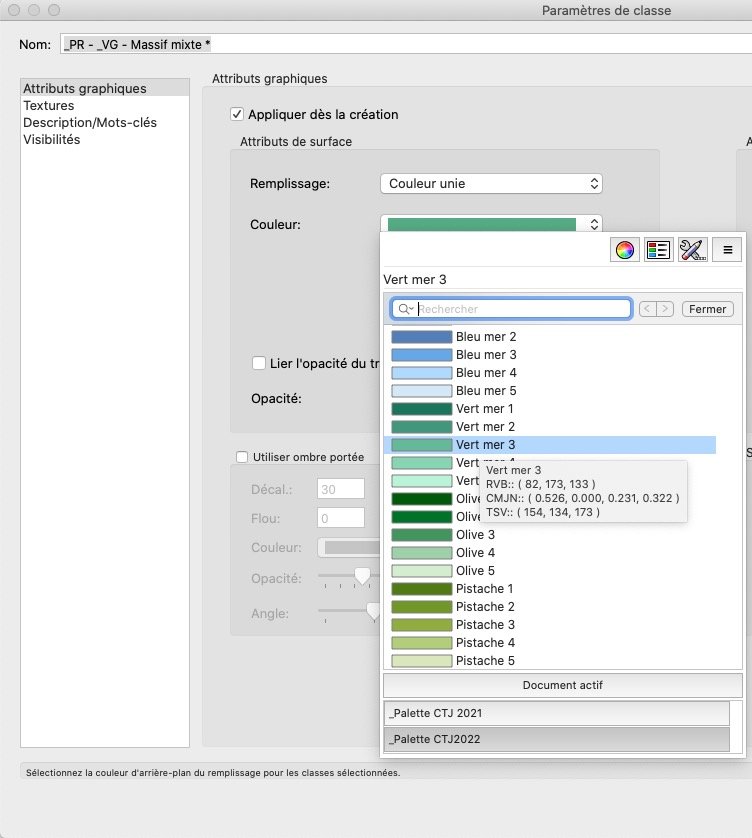Open the Remplissage 'Couleur unie' dropdown
The width and height of the screenshot is (752, 838).
tap(491, 184)
